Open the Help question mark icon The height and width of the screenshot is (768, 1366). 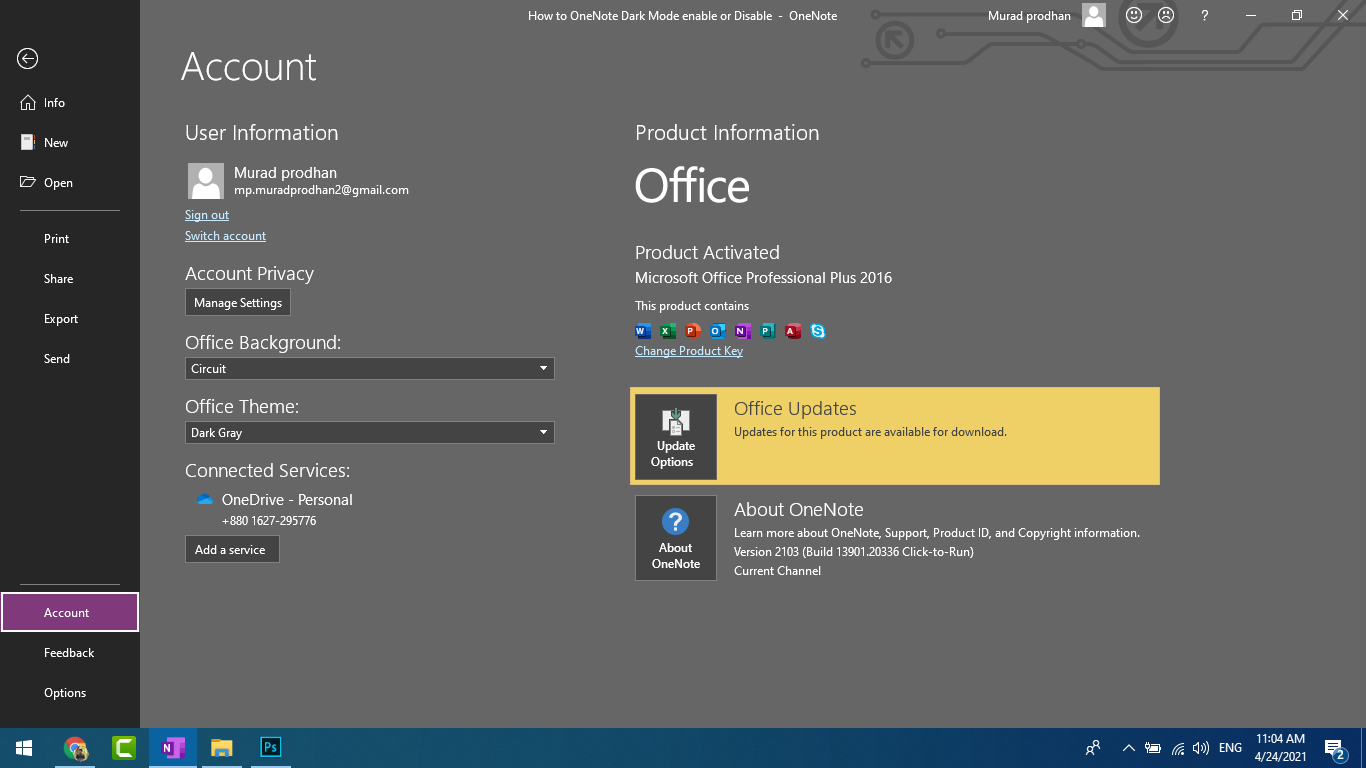(1205, 16)
